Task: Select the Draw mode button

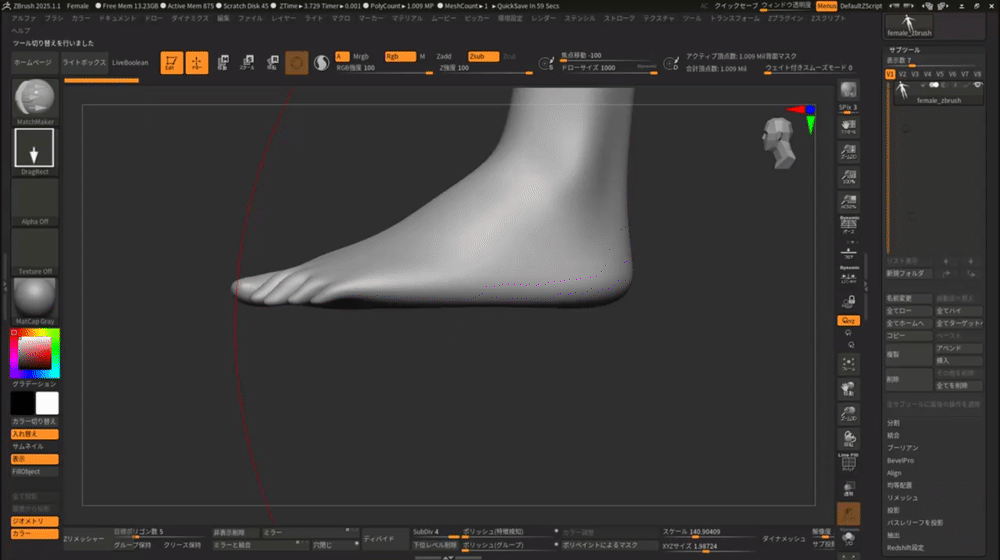Action: click(196, 63)
